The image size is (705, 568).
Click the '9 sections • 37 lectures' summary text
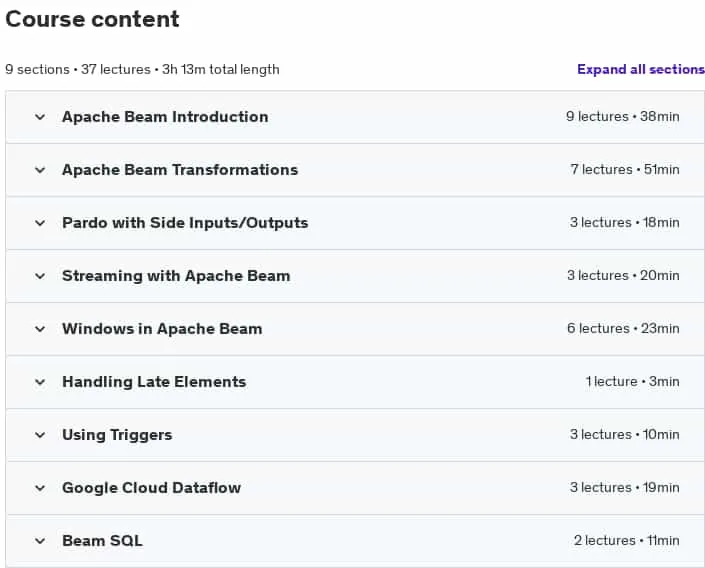pyautogui.click(x=78, y=70)
